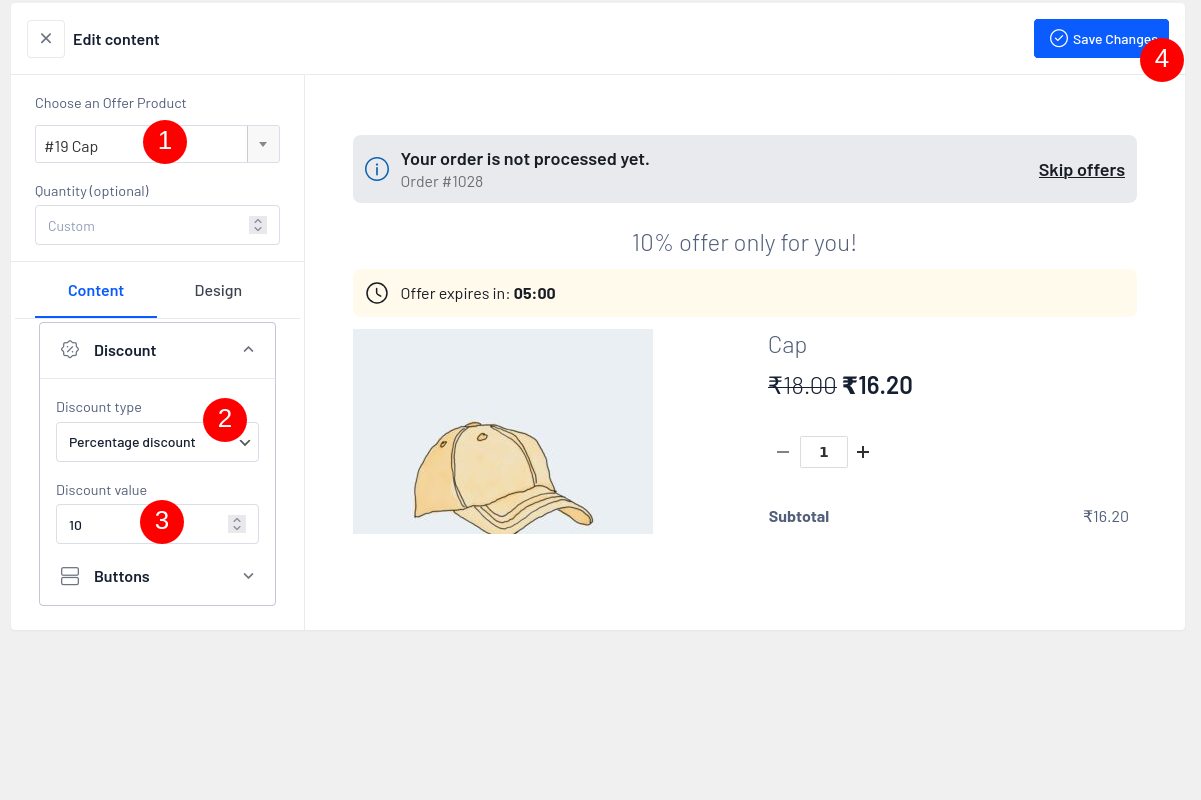Click the Buttons section layout icon
Viewport: 1201px width, 800px height.
[70, 576]
